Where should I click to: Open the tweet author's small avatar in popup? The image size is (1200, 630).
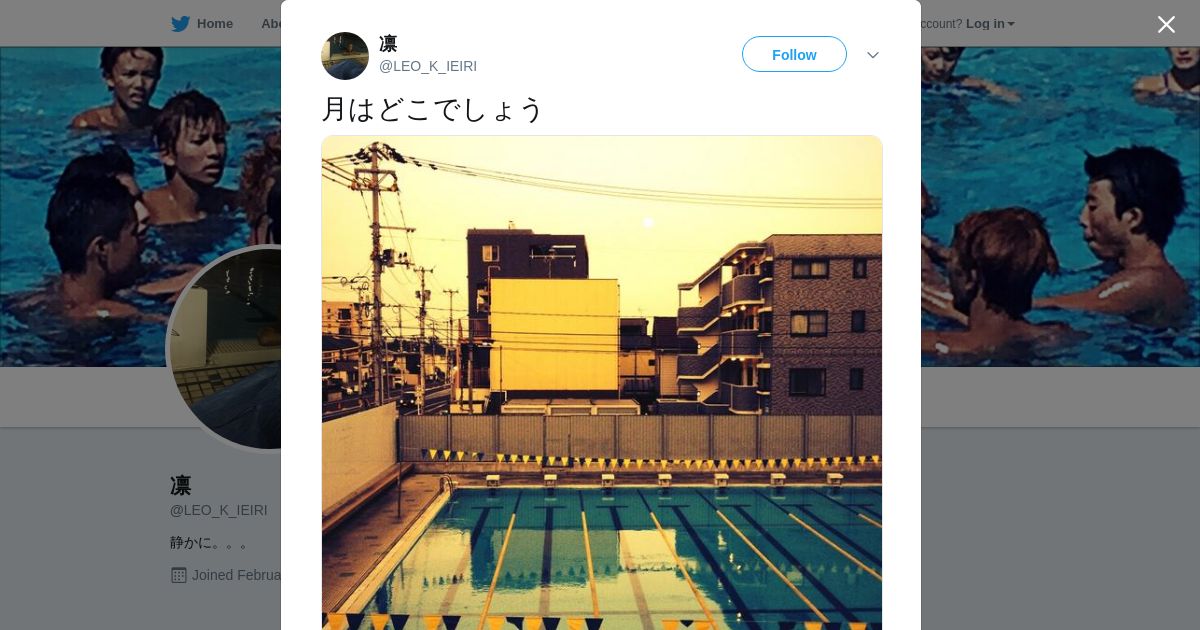pos(345,56)
